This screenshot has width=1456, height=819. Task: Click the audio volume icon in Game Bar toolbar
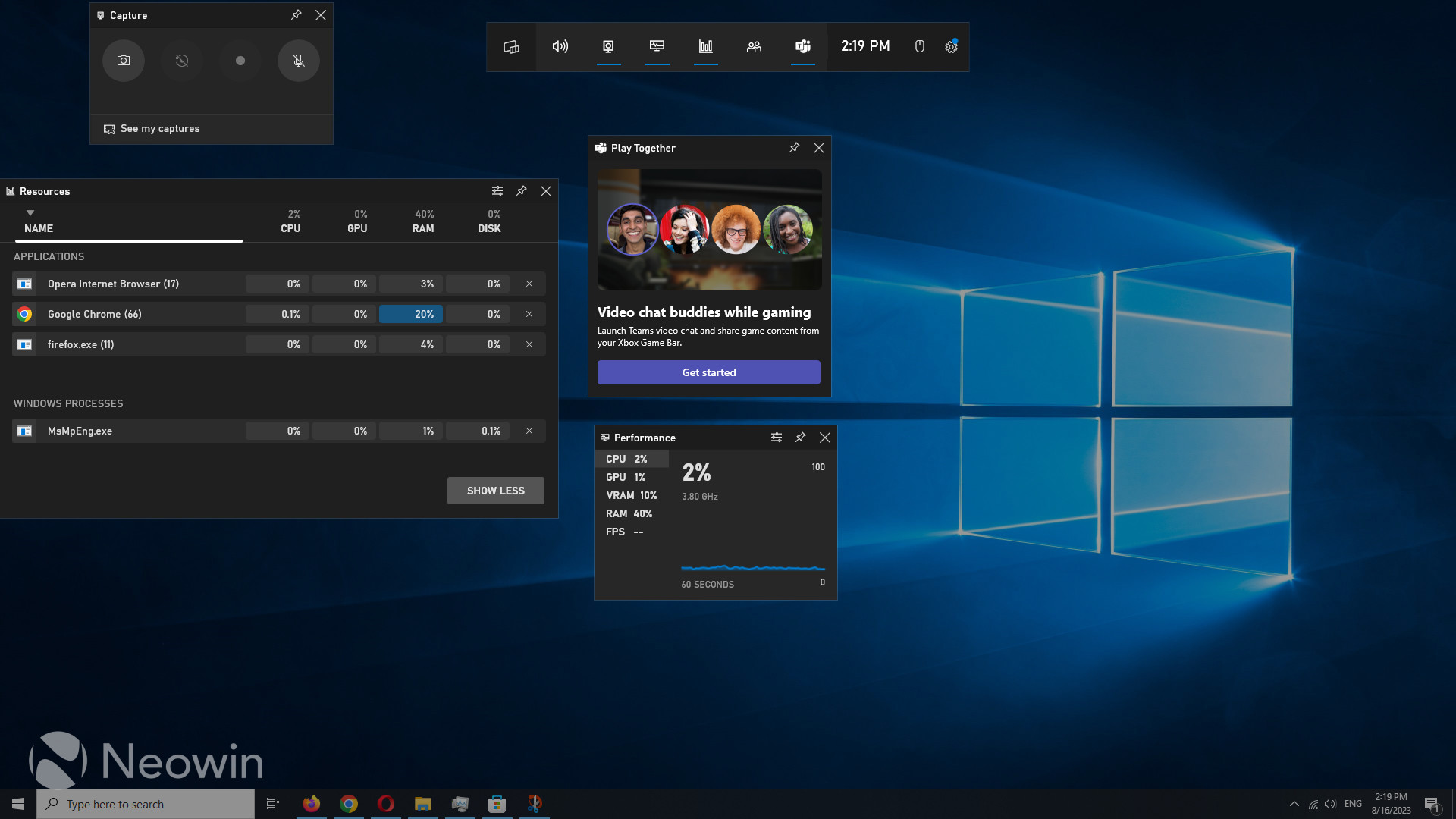(560, 46)
